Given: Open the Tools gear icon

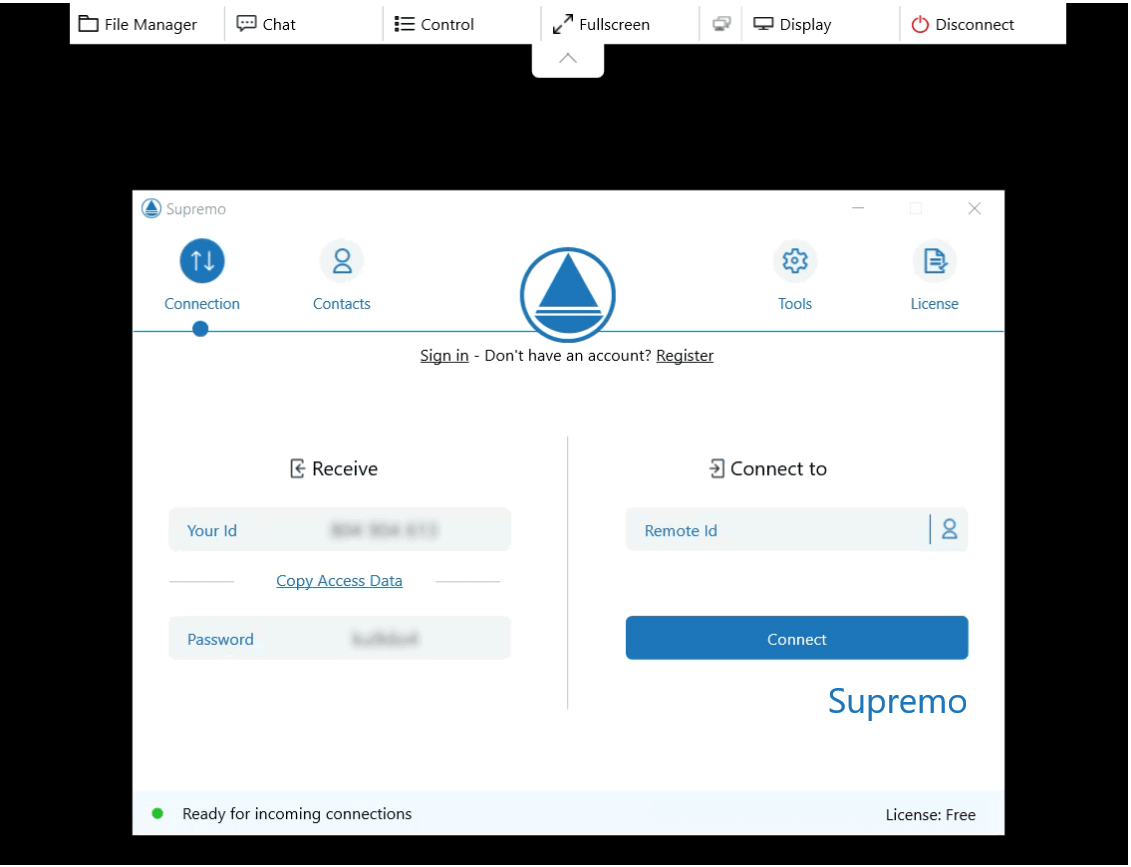Looking at the screenshot, I should click(x=795, y=260).
